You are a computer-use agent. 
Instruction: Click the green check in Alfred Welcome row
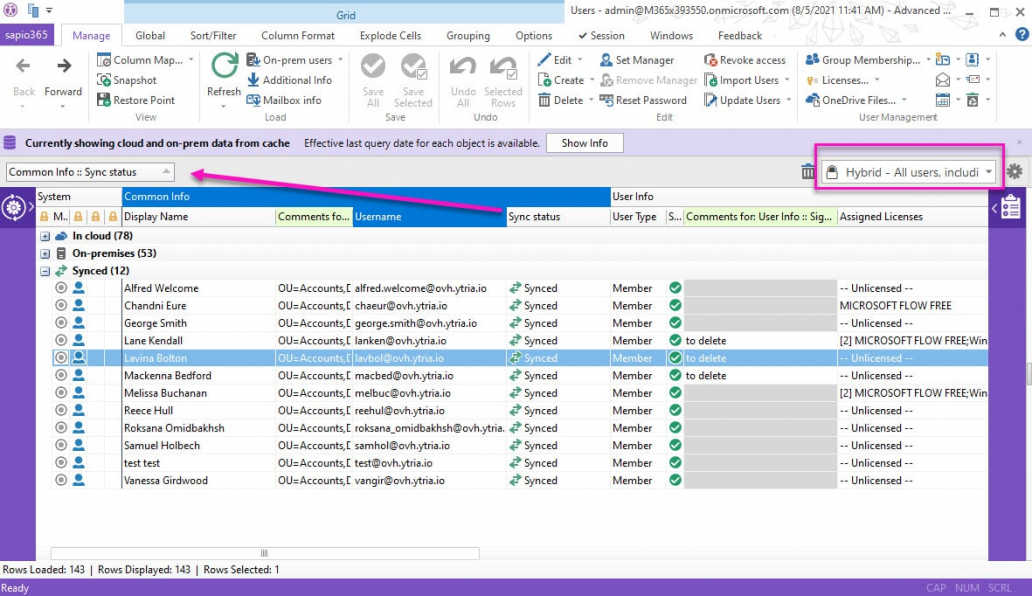pos(675,287)
